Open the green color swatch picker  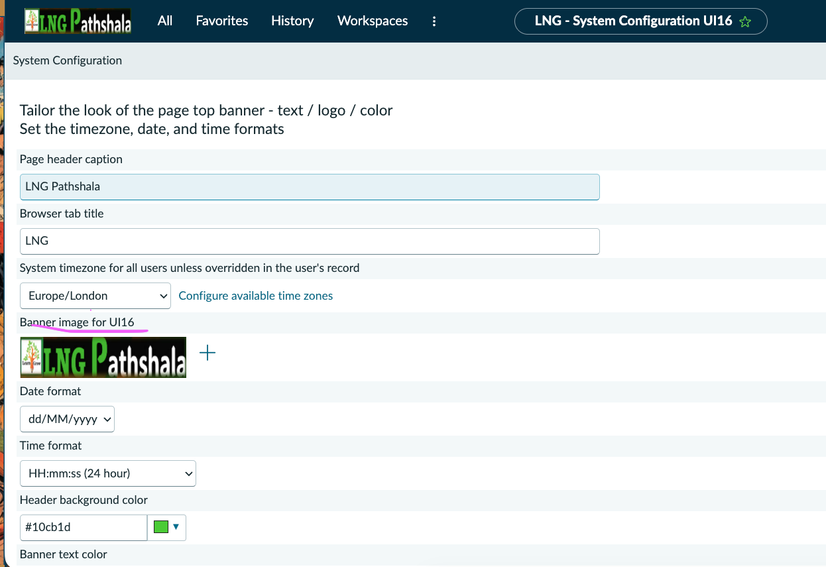tap(166, 527)
